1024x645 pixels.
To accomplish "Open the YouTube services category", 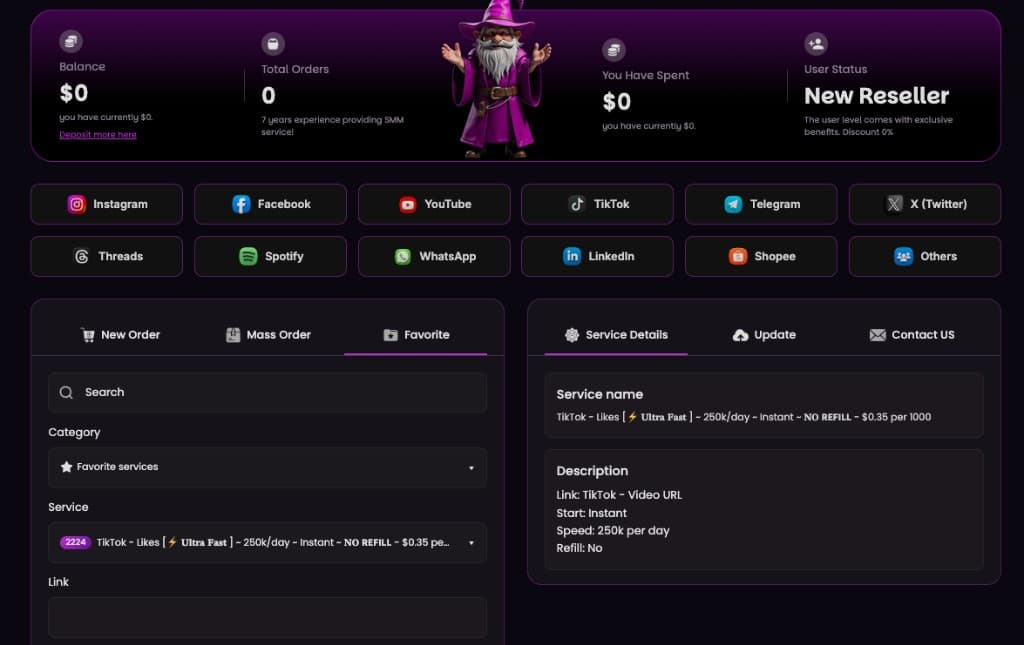I will [x=434, y=204].
